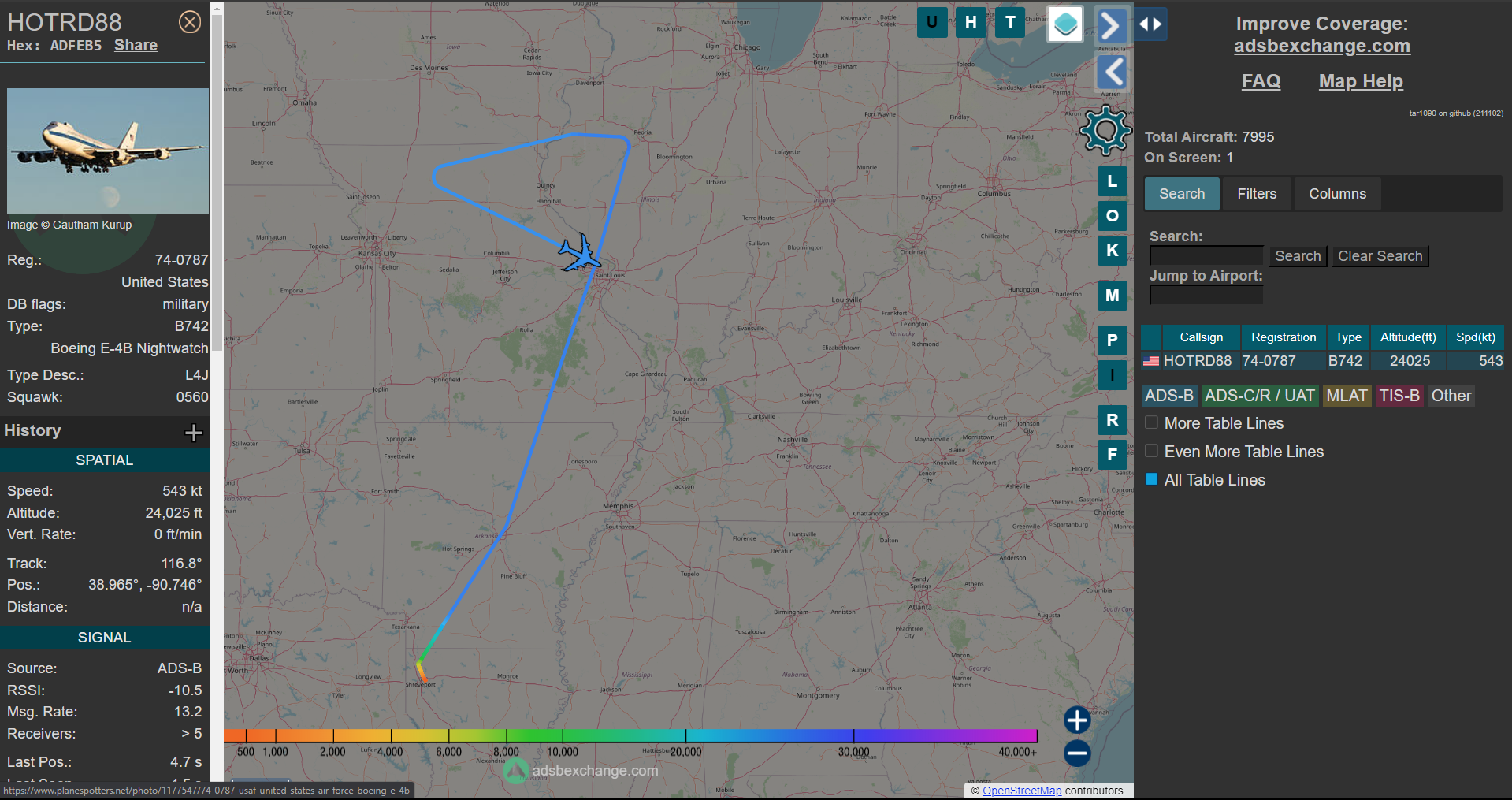Image resolution: width=1512 pixels, height=800 pixels.
Task: Open map settings gear
Action: coord(1105,131)
